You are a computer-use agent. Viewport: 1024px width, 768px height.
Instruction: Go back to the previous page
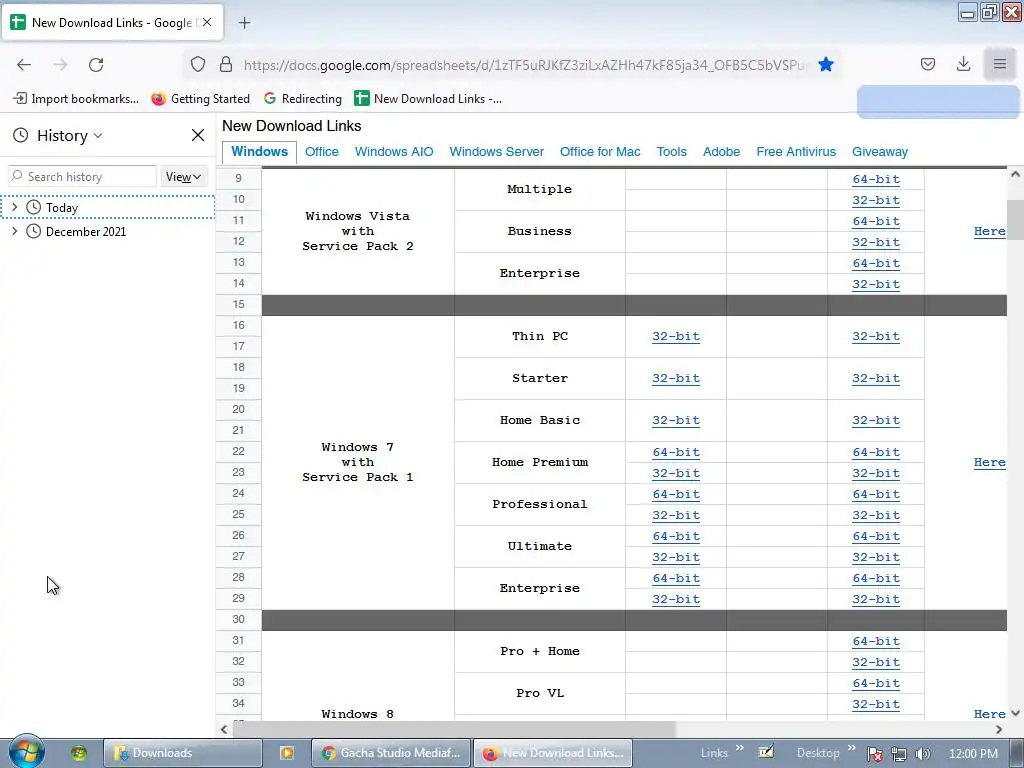pyautogui.click(x=24, y=65)
